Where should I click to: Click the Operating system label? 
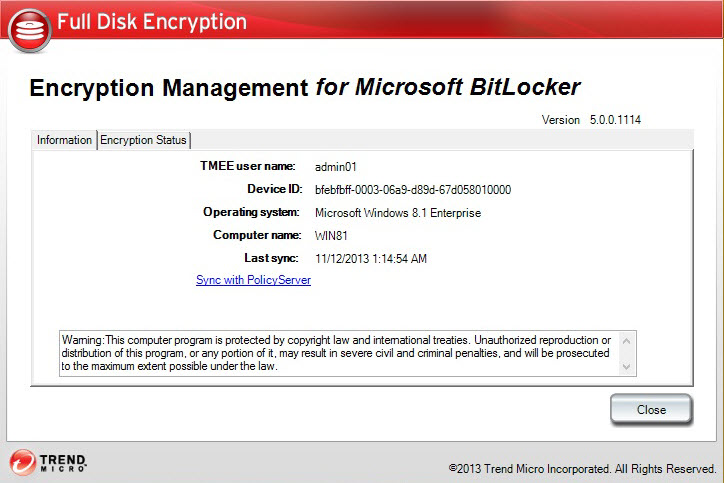click(251, 212)
